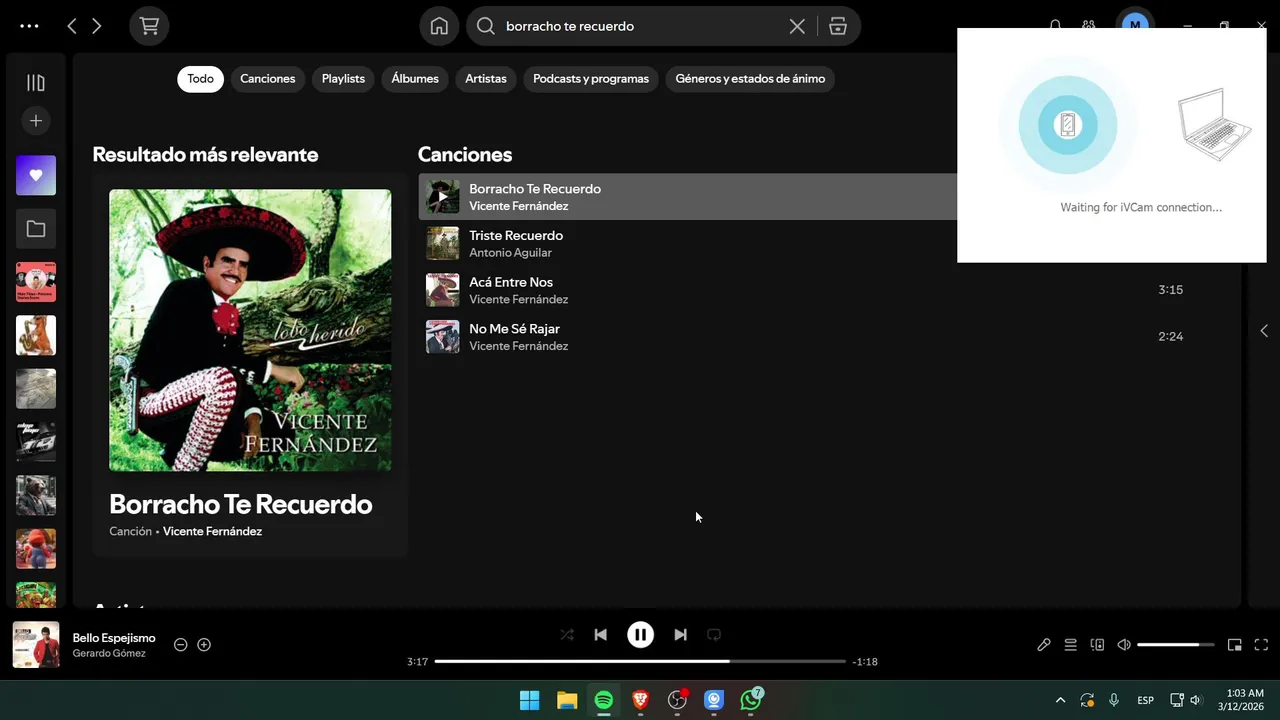Open File Explorer from taskbar
This screenshot has width=1280, height=720.
pyautogui.click(x=567, y=701)
